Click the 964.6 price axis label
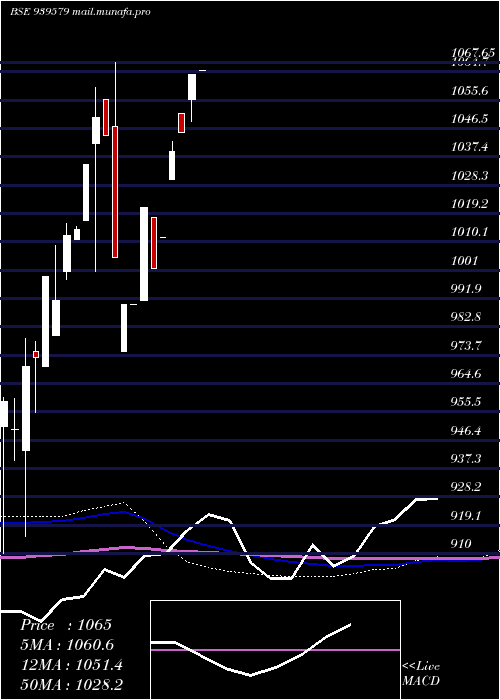 466,374
